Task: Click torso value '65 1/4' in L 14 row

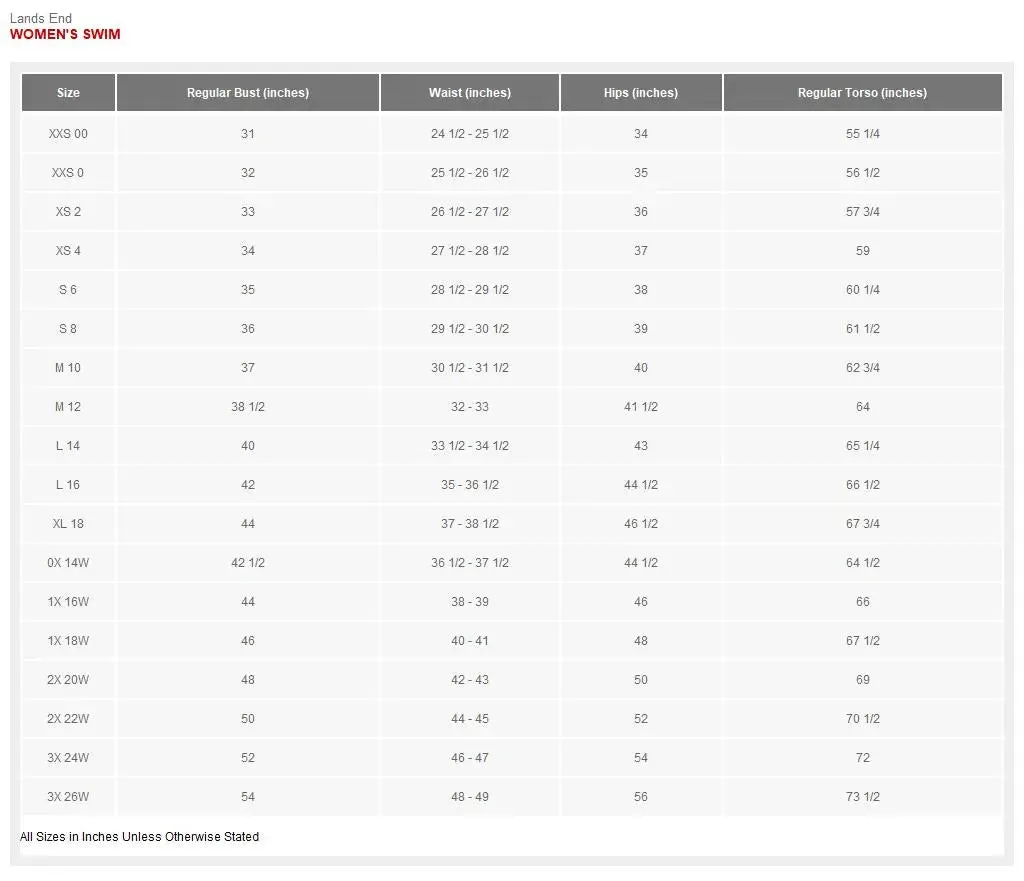Action: [862, 445]
